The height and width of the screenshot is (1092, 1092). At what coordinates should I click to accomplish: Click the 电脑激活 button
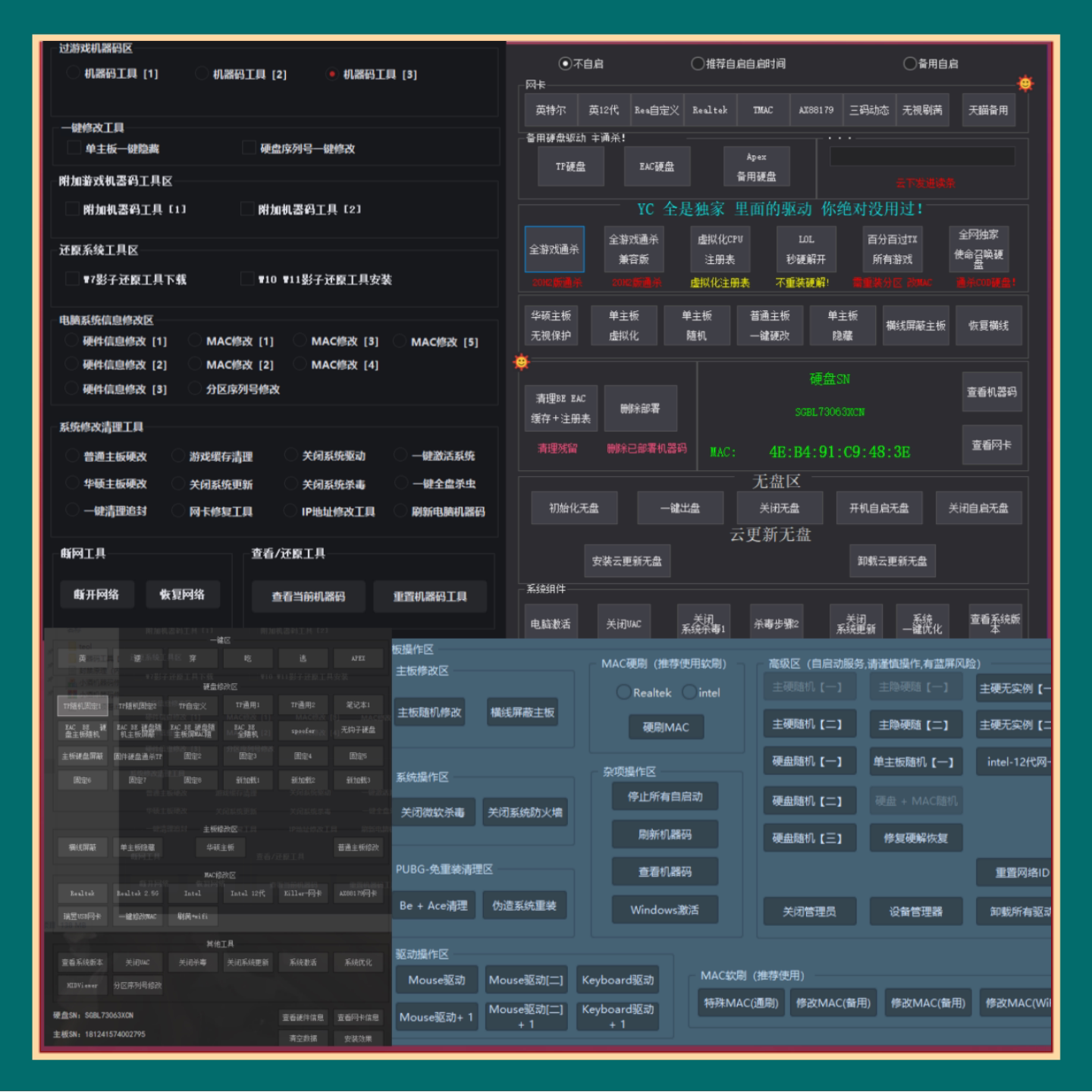coord(551,623)
